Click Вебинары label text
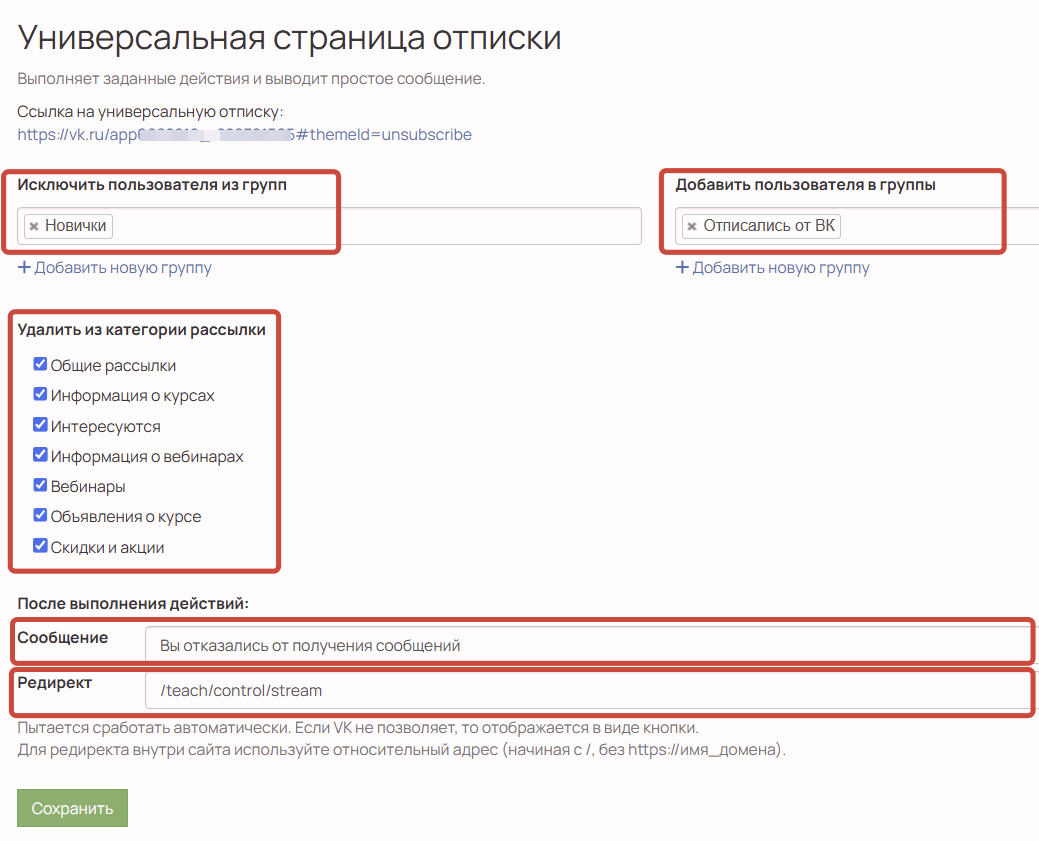Image resolution: width=1039 pixels, height=841 pixels. click(88, 486)
